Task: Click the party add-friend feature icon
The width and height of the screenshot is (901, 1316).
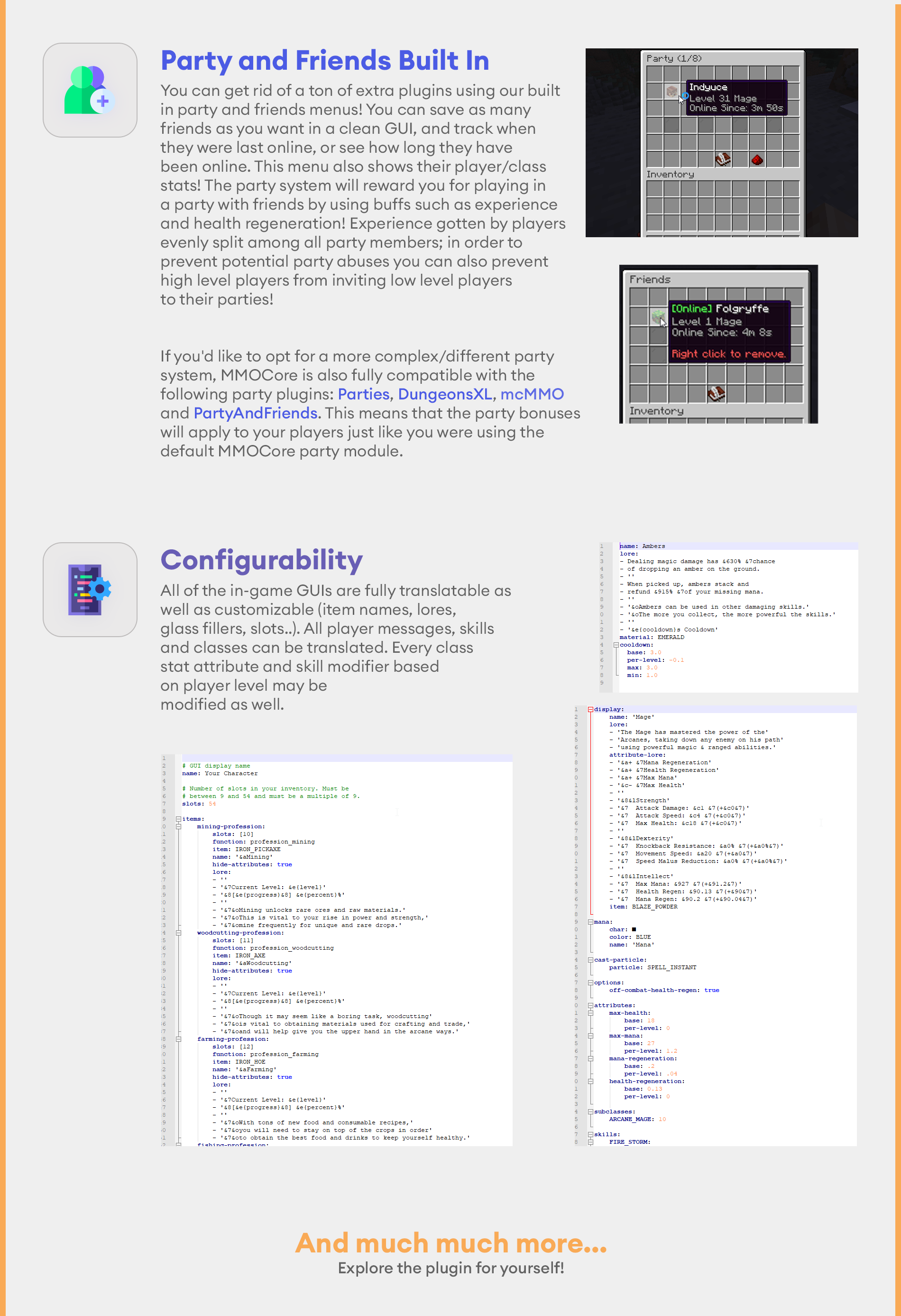Action: [90, 90]
